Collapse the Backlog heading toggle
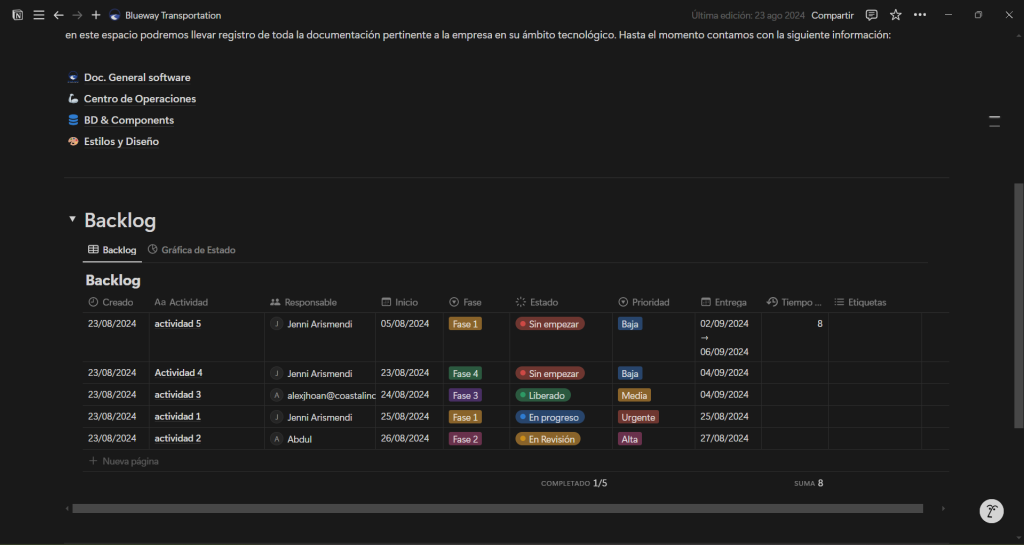The width and height of the screenshot is (1024, 545). [72, 220]
